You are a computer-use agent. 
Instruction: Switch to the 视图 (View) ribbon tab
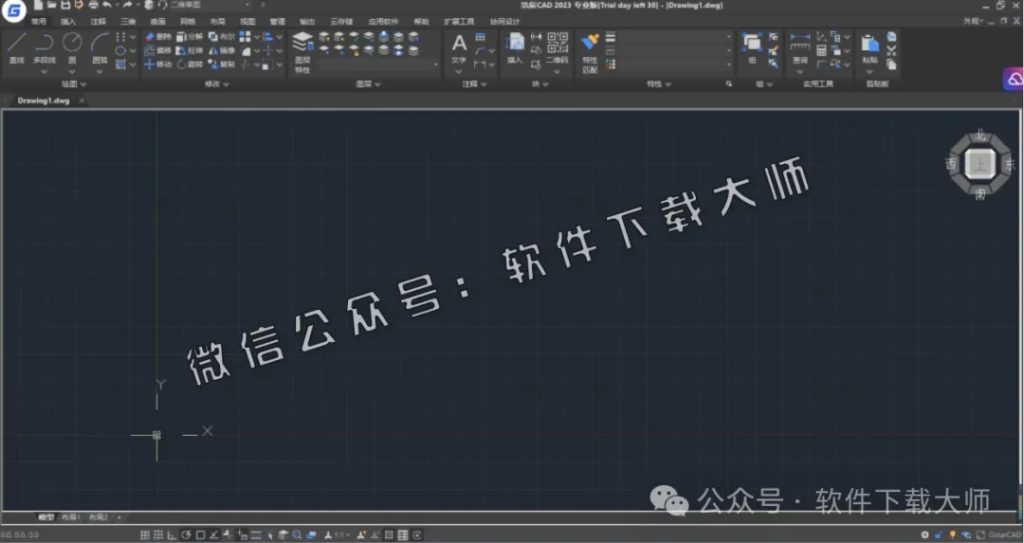[248, 22]
